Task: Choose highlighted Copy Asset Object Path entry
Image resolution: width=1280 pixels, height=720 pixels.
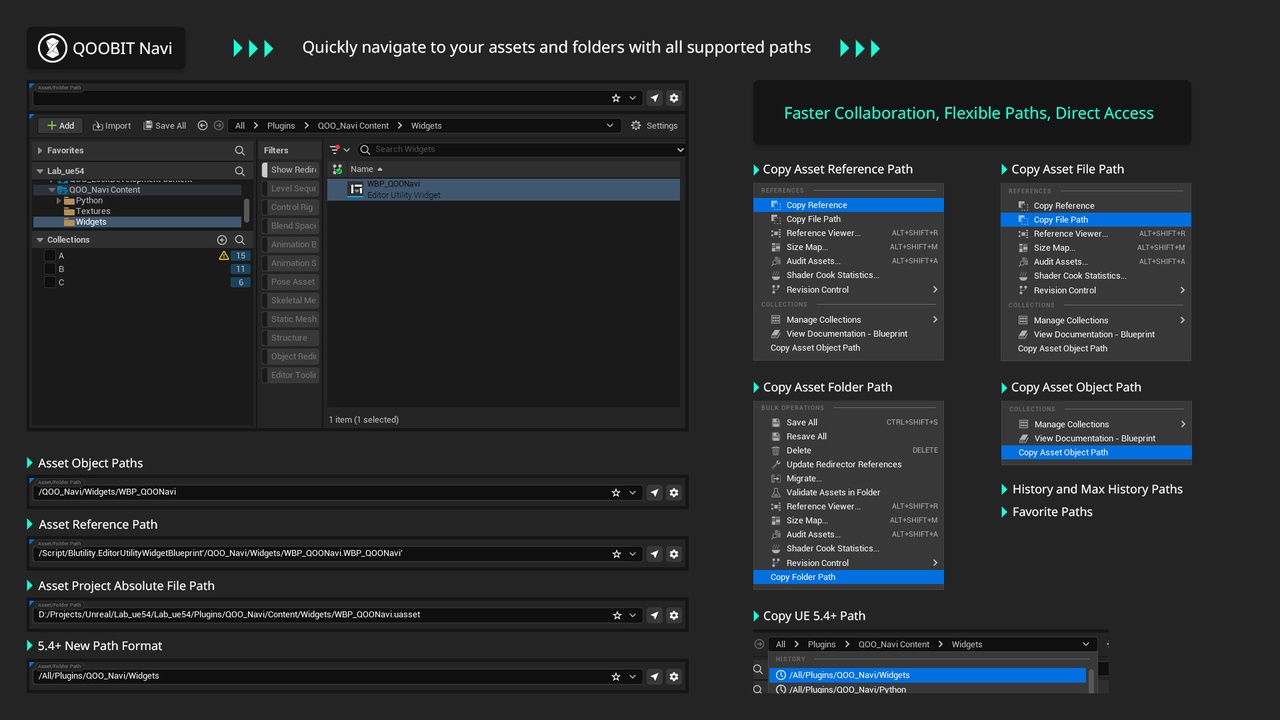Action: [1096, 452]
